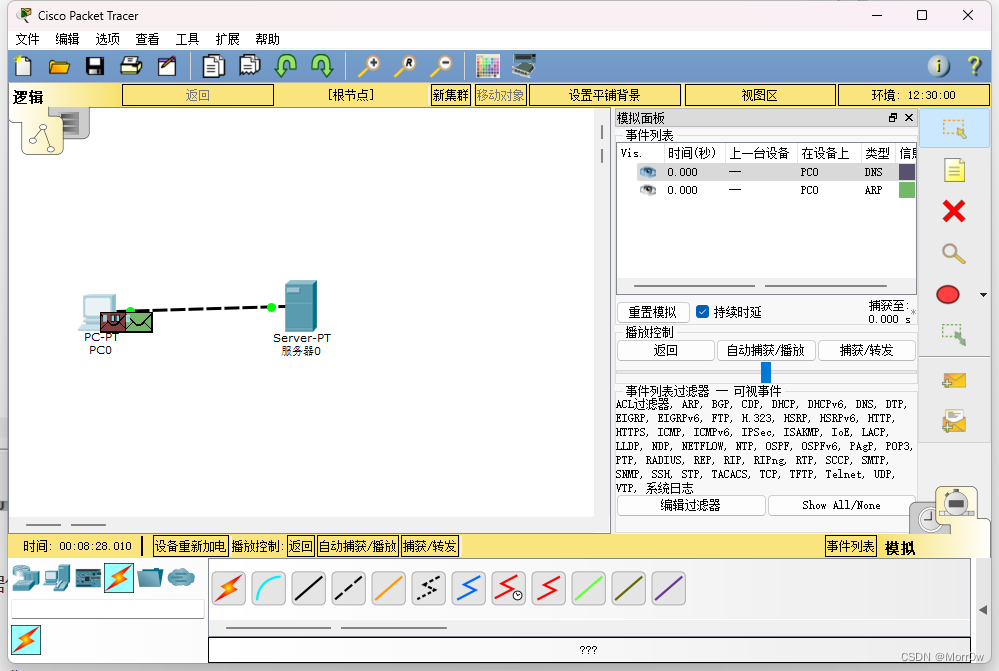This screenshot has height=671, width=999.
Task: Open the 帮助 menu
Action: pyautogui.click(x=268, y=40)
